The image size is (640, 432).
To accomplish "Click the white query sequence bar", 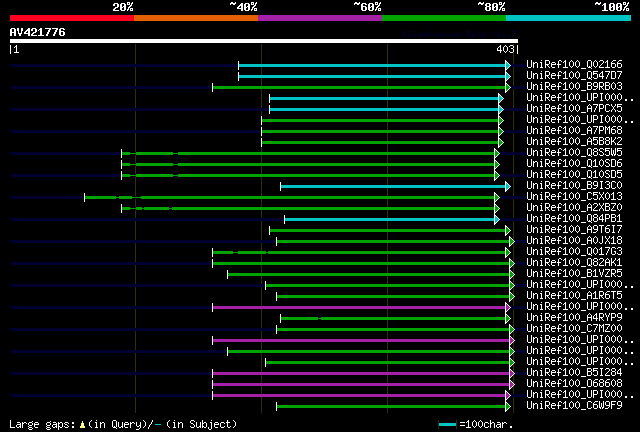I will pyautogui.click(x=264, y=41).
